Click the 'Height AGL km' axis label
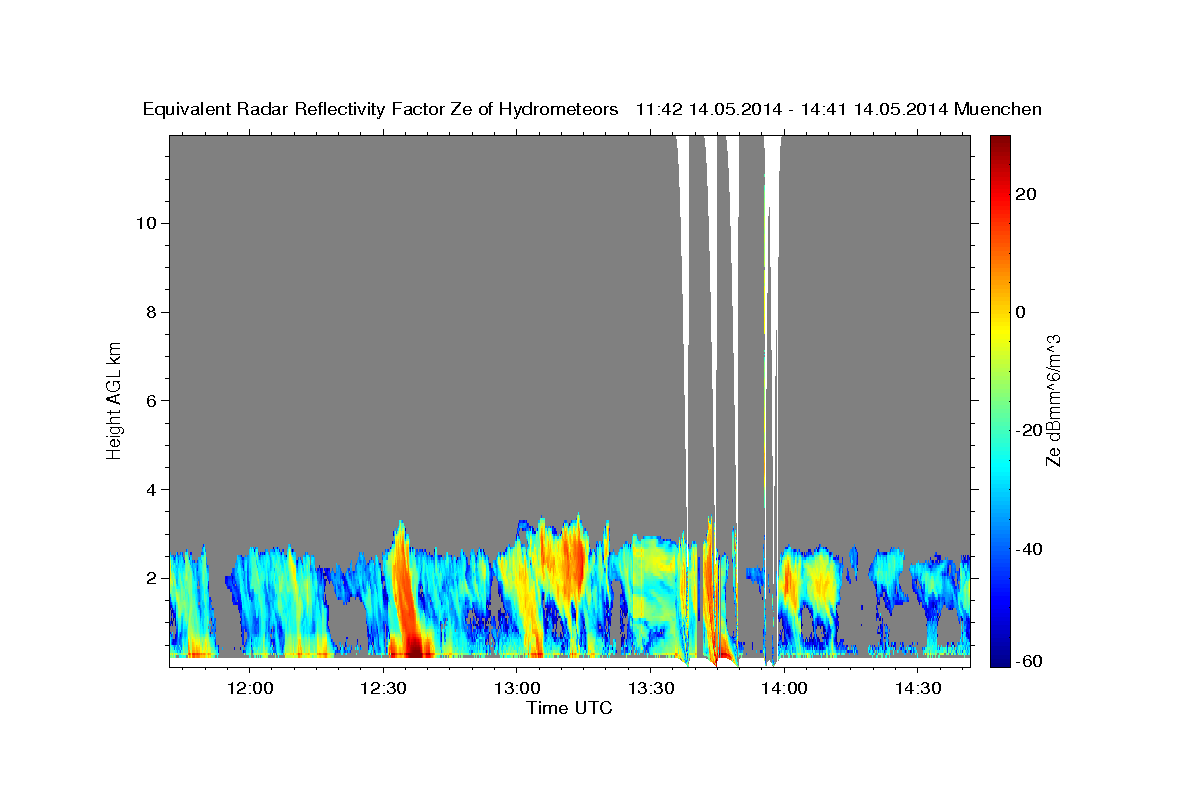 115,401
